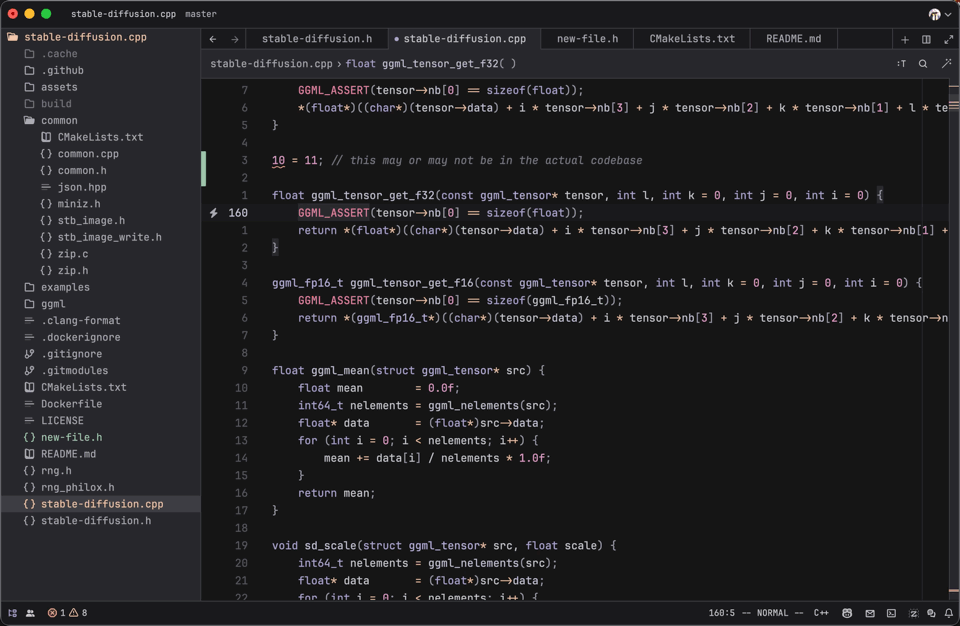This screenshot has width=960, height=626.
Task: Switch to the new-file.h tab
Action: tap(587, 39)
